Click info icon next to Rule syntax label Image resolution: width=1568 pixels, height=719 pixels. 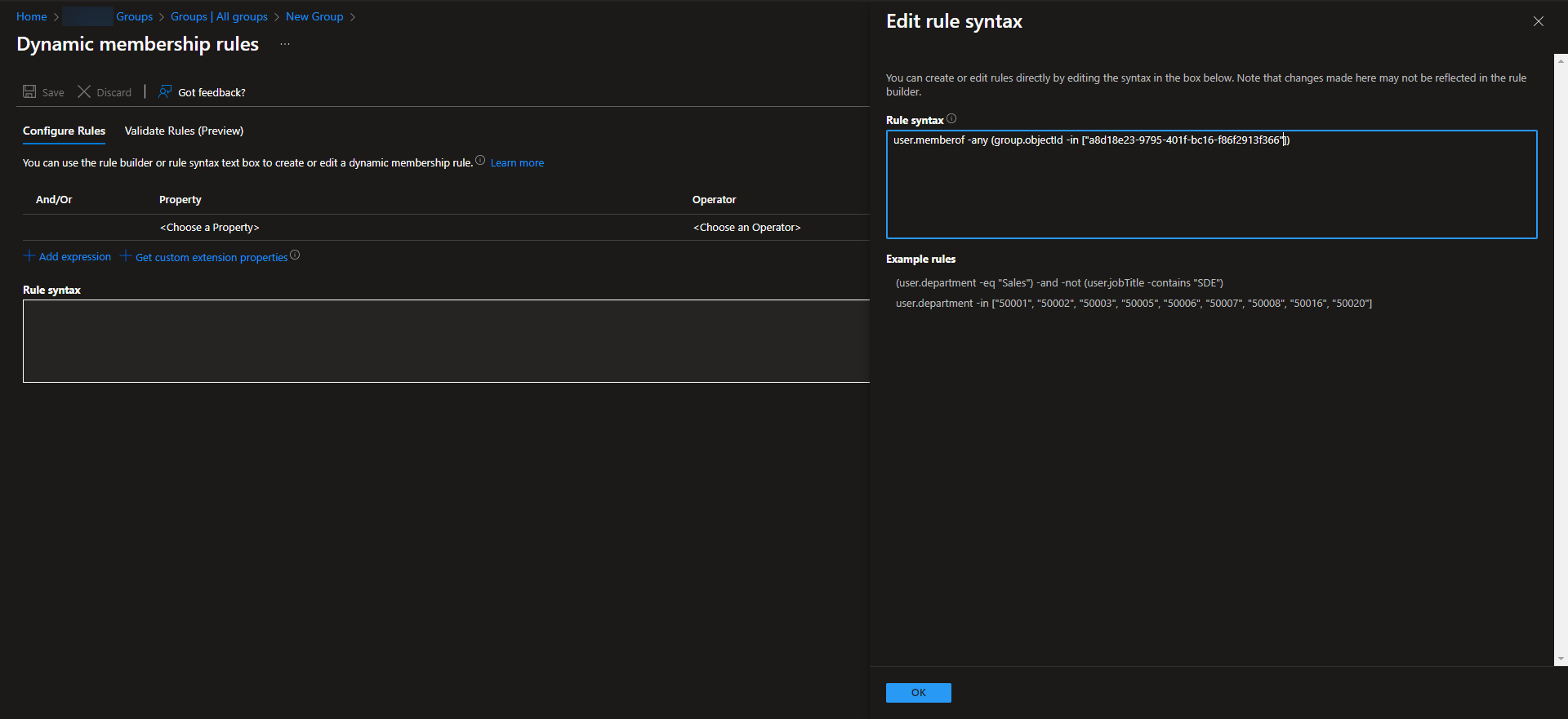951,119
